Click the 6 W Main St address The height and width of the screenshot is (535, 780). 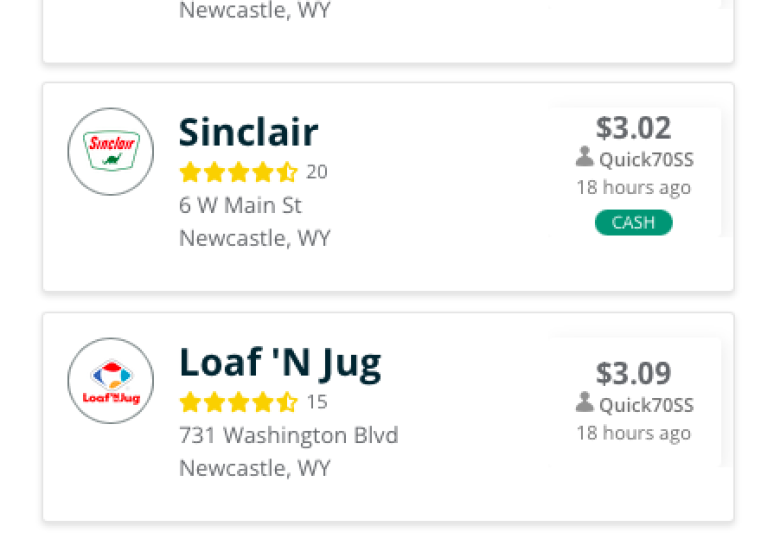[240, 205]
